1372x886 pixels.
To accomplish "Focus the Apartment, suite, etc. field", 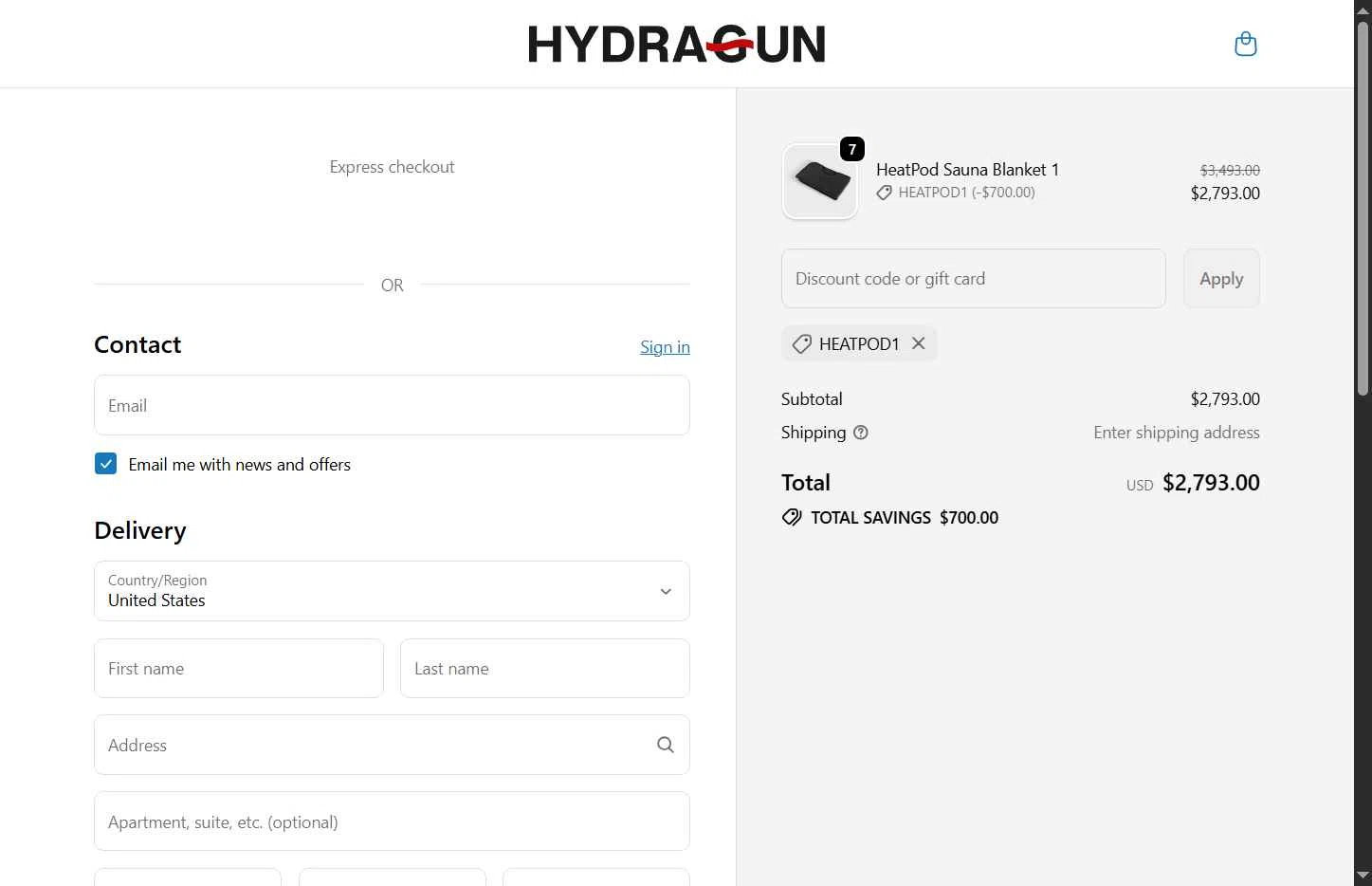I will 392,821.
